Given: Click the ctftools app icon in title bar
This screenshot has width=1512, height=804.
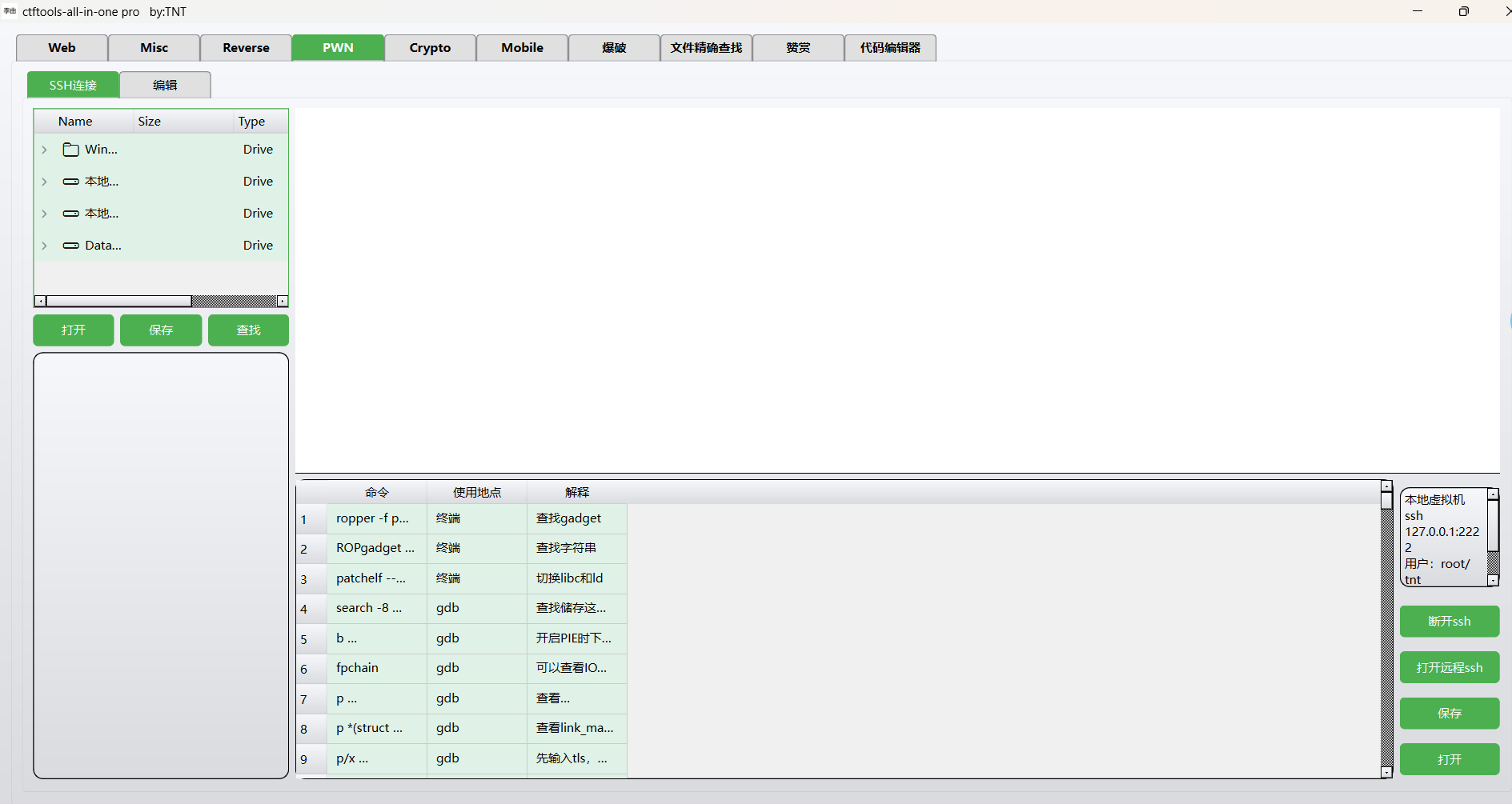Looking at the screenshot, I should 10,11.
